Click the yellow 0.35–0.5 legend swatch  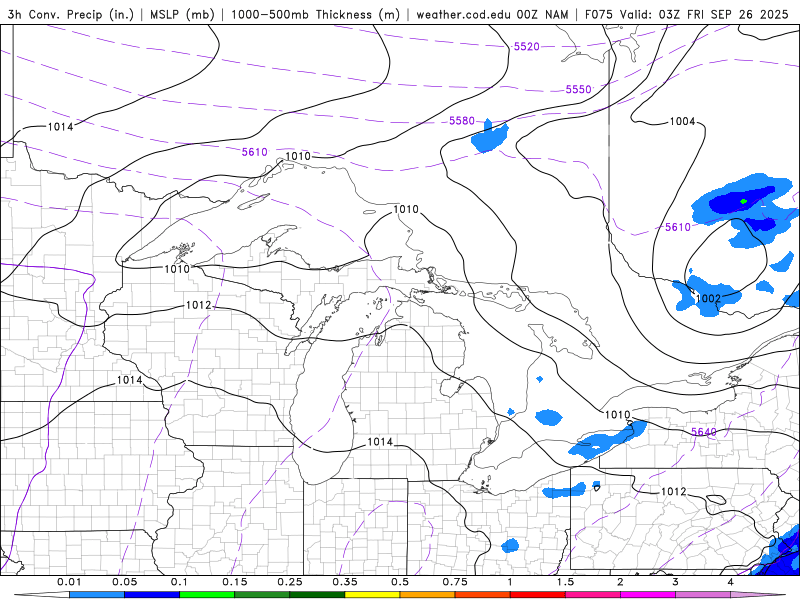372,595
